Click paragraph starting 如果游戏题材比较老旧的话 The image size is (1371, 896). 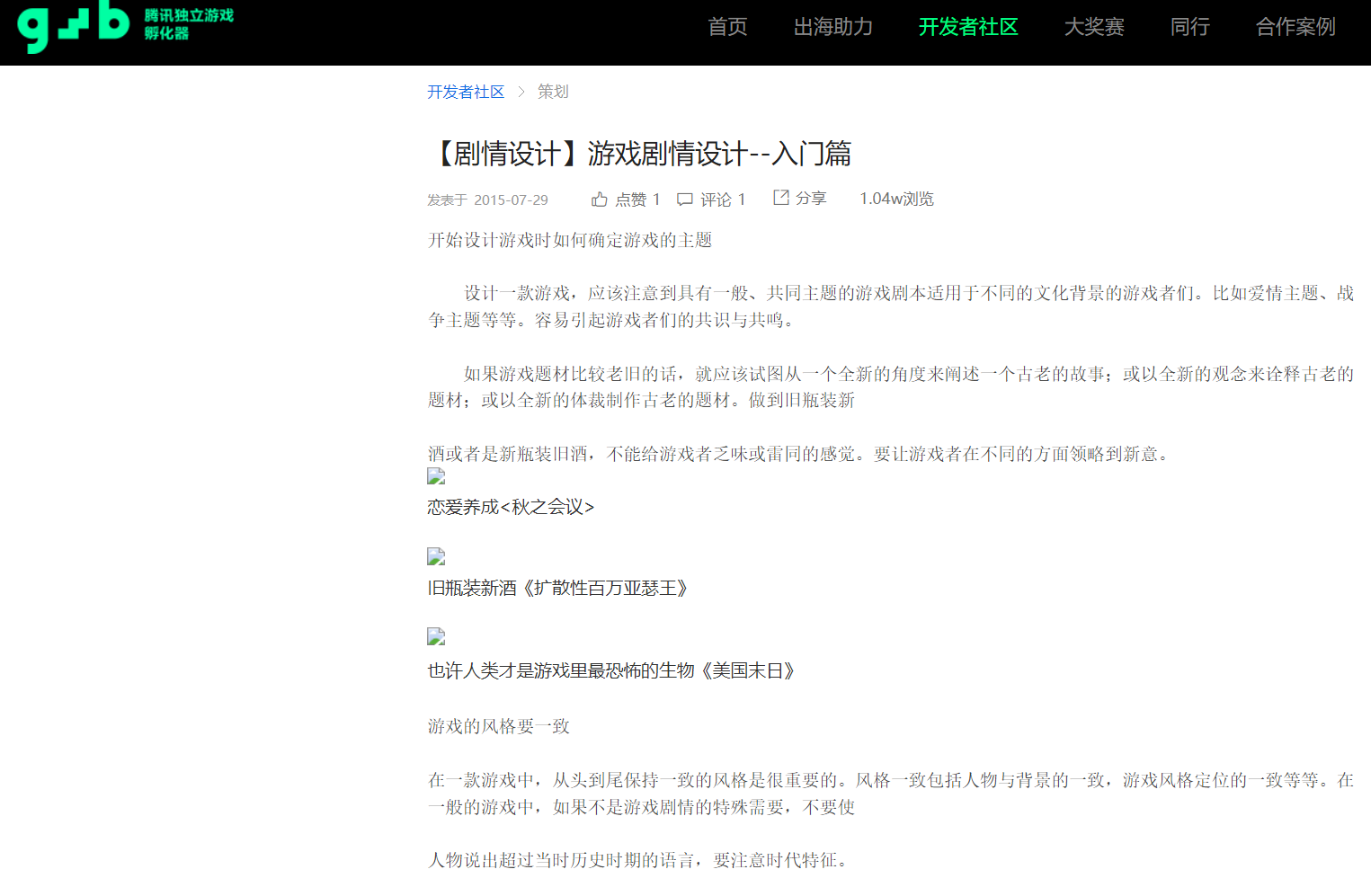(x=891, y=386)
